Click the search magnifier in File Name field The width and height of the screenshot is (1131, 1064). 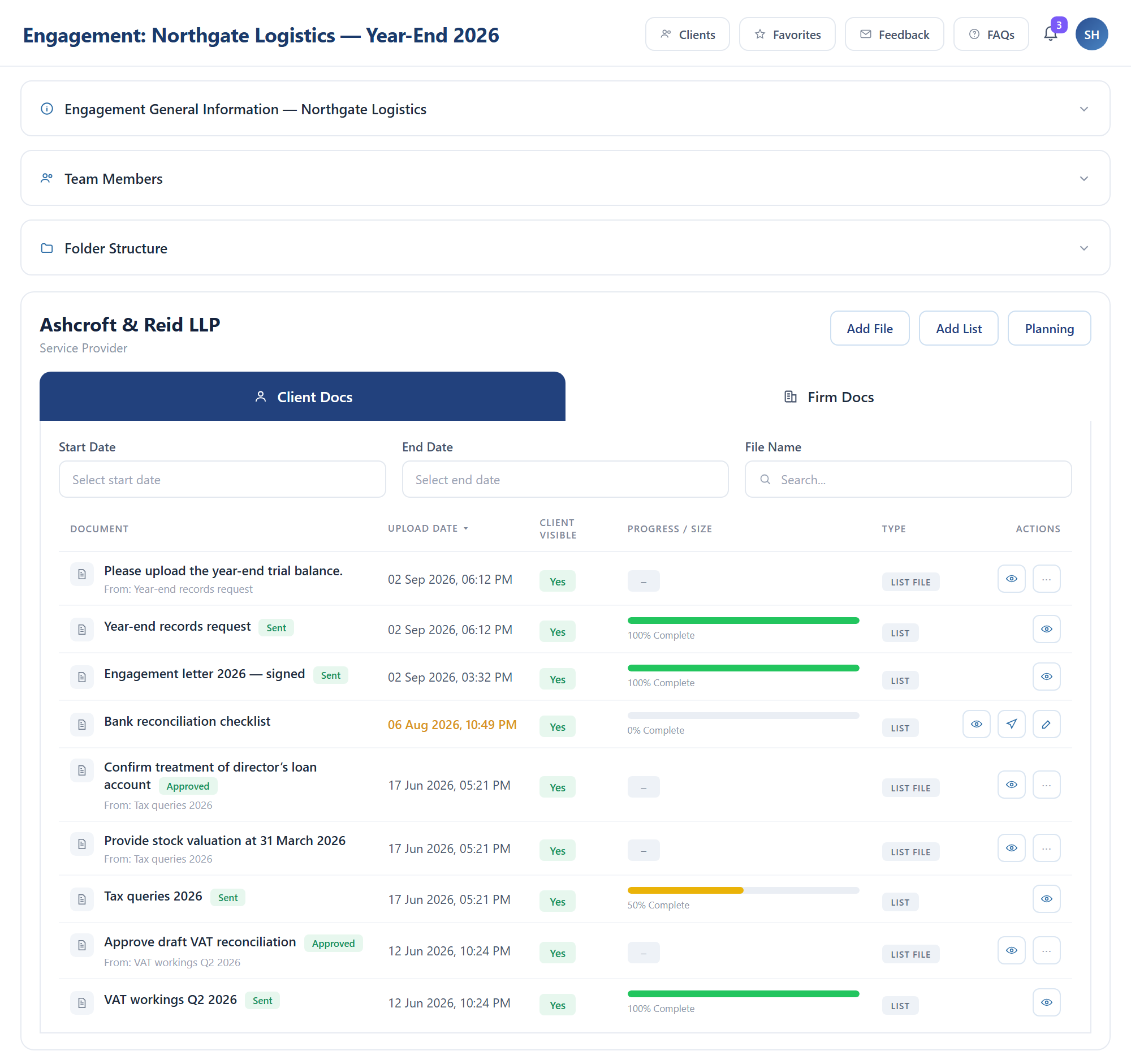coord(765,479)
